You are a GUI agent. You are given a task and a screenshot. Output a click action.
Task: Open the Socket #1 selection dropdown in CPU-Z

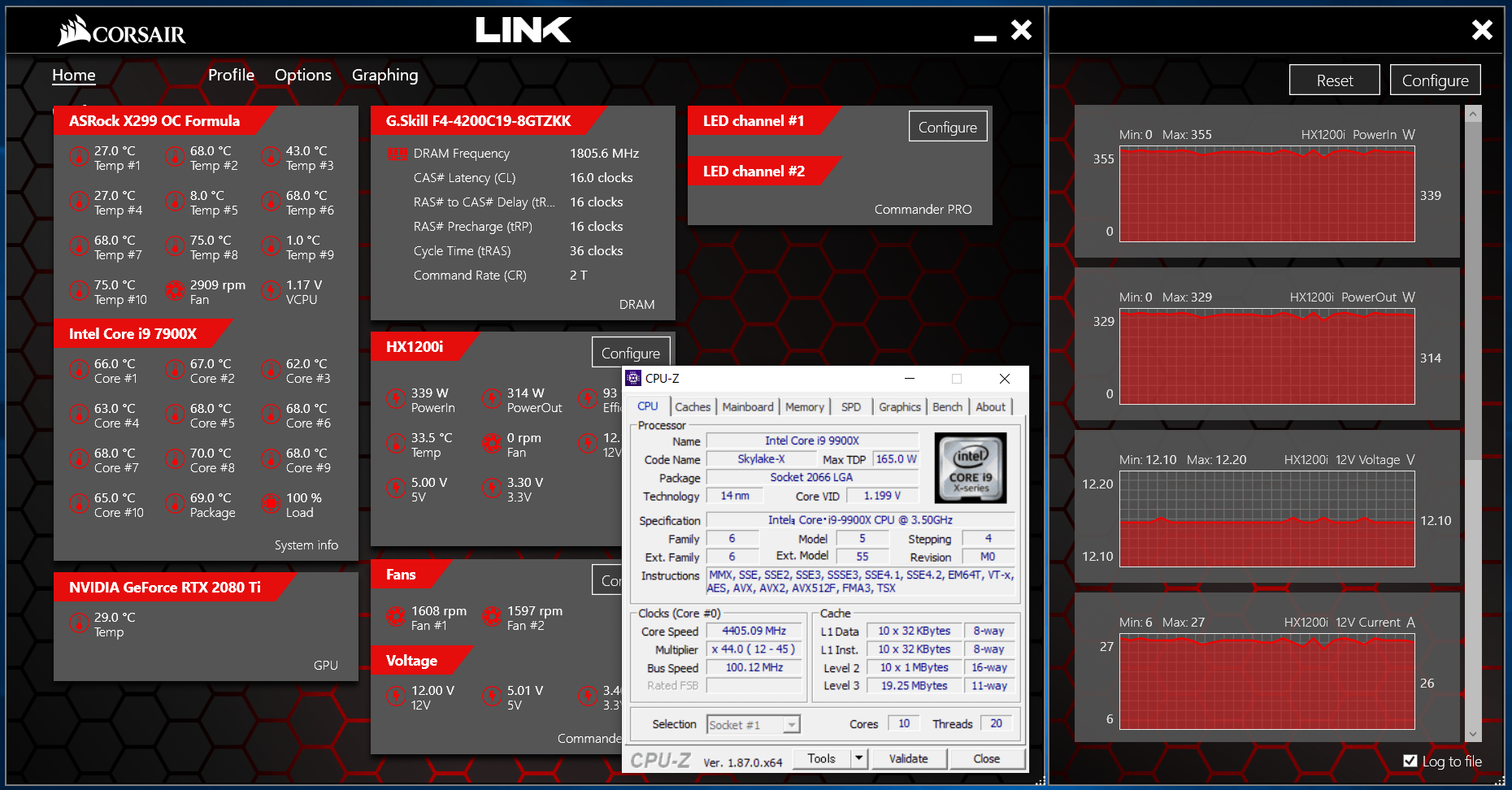(754, 724)
